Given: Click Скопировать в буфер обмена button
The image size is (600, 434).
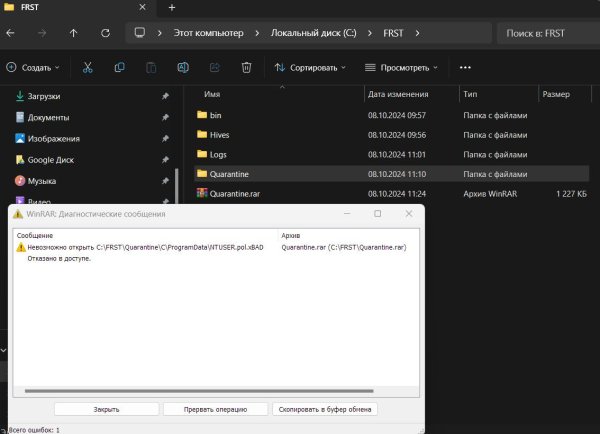Looking at the screenshot, I should click(325, 409).
